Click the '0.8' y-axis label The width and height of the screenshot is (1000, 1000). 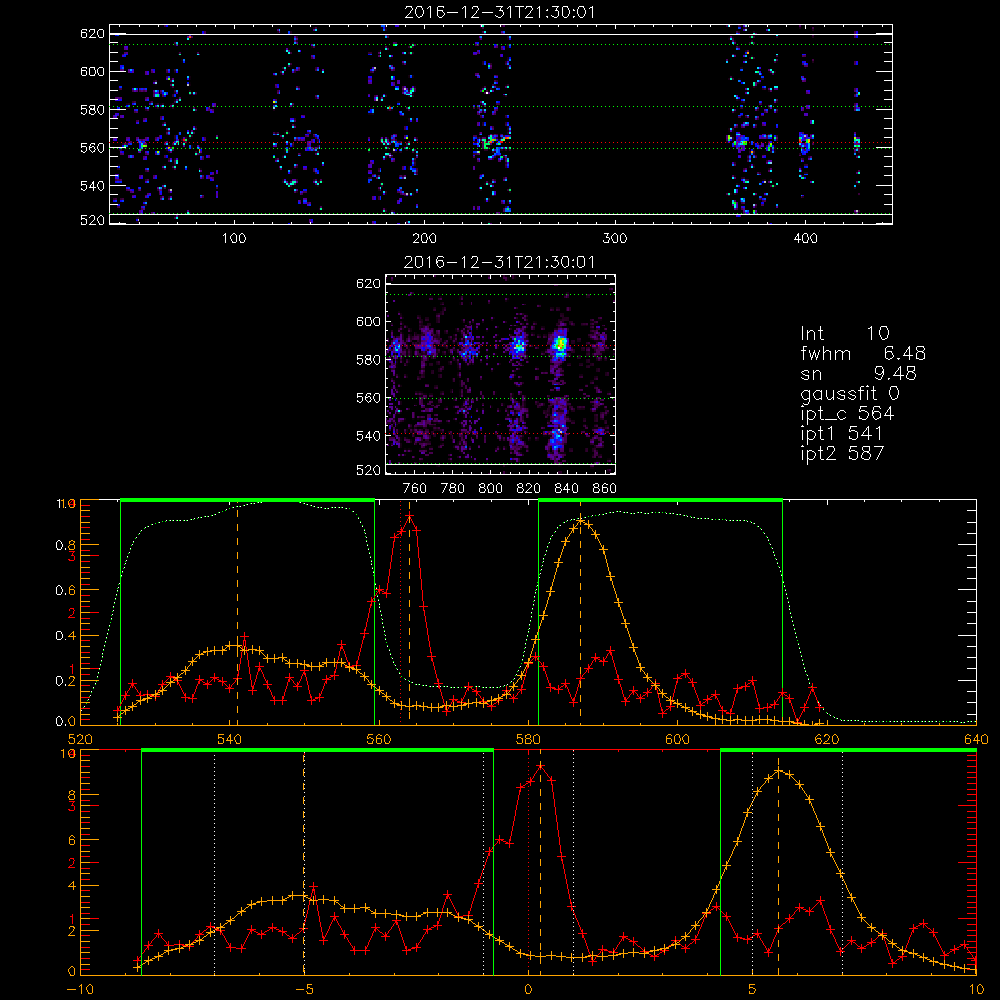point(65,545)
